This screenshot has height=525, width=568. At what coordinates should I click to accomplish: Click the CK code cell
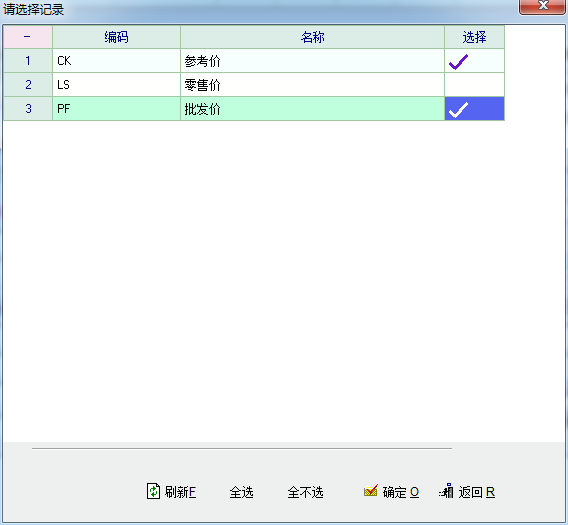(116, 61)
